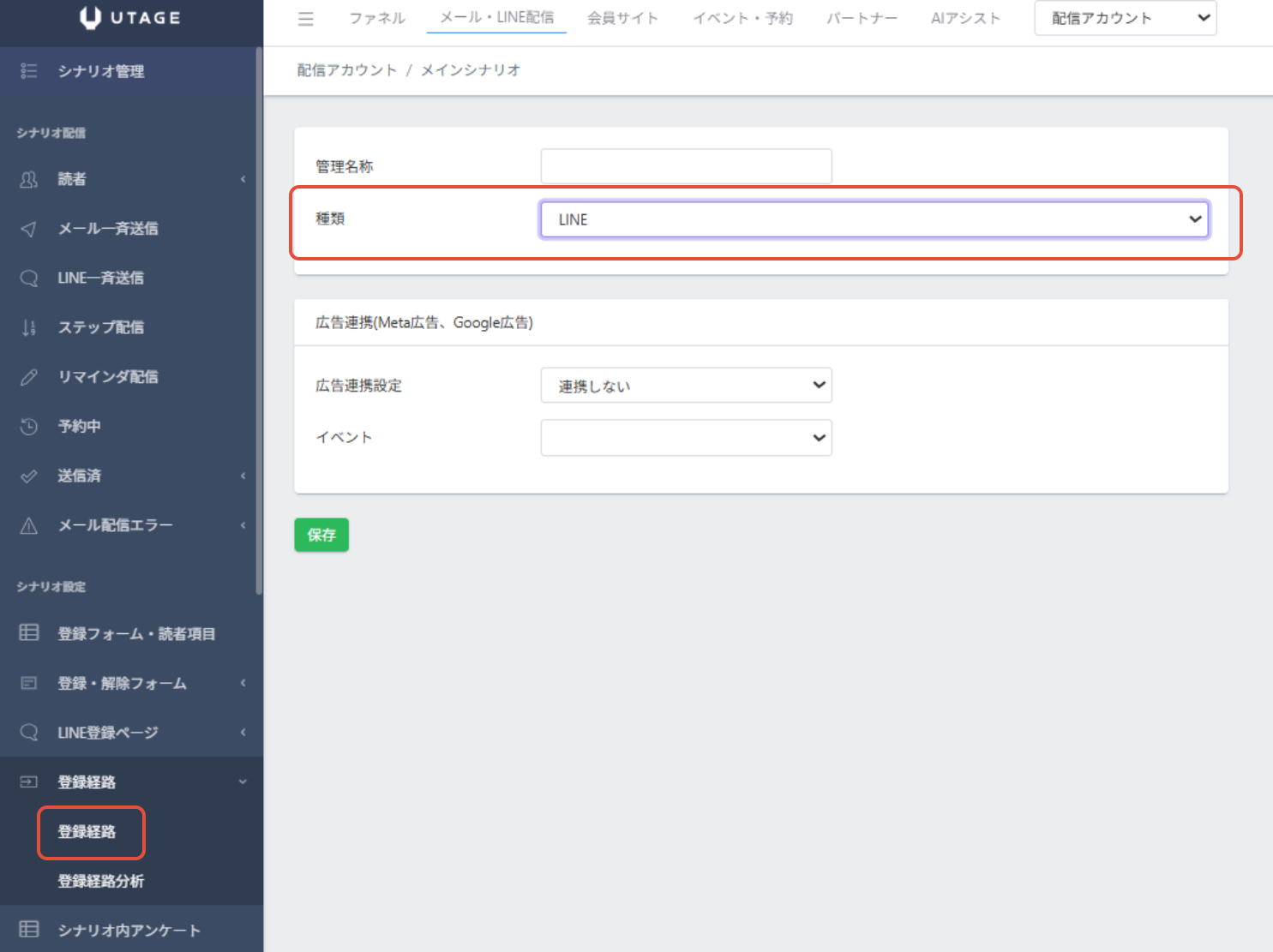The image size is (1273, 952).
Task: Click the 読者 people icon
Action: point(29,179)
